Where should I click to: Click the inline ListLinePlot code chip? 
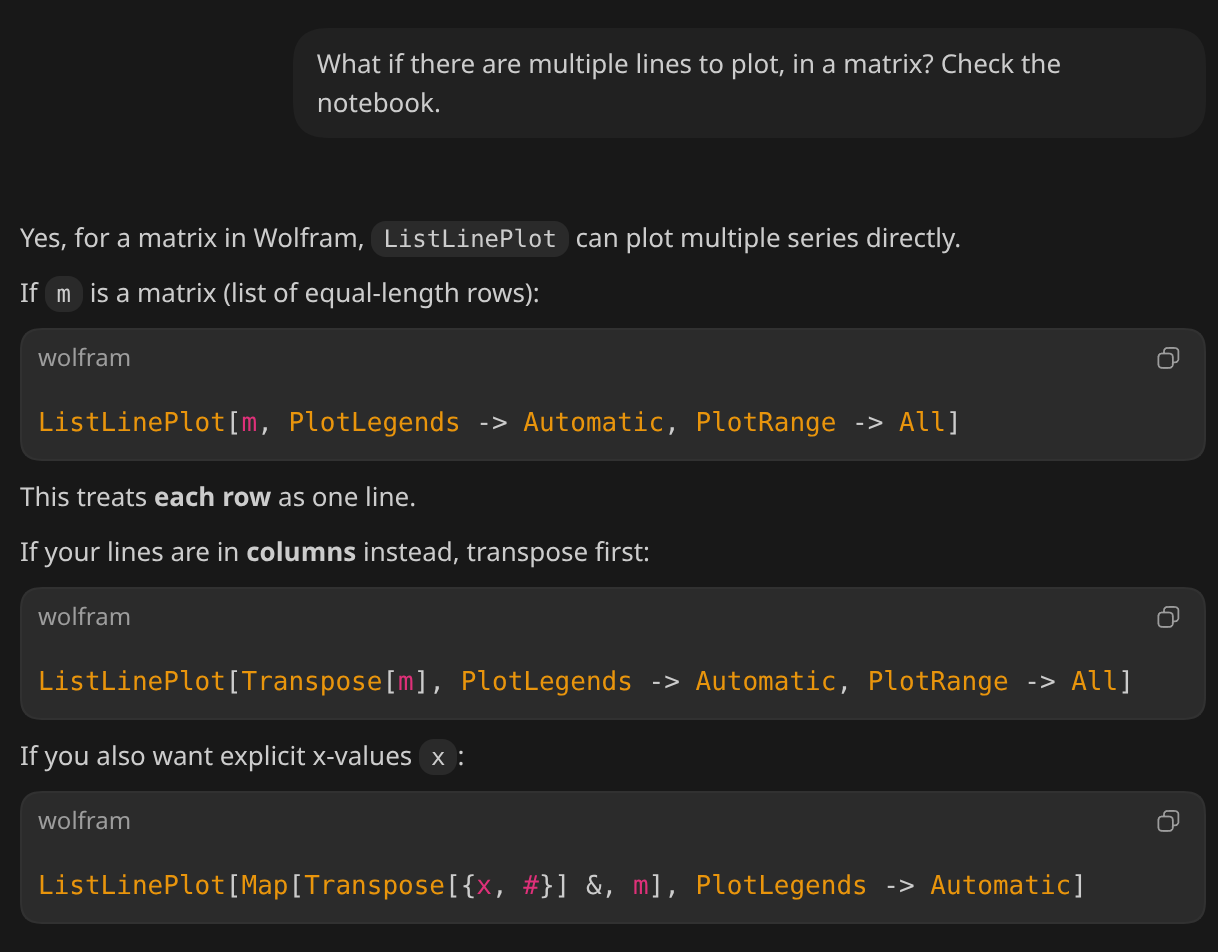[x=469, y=239]
